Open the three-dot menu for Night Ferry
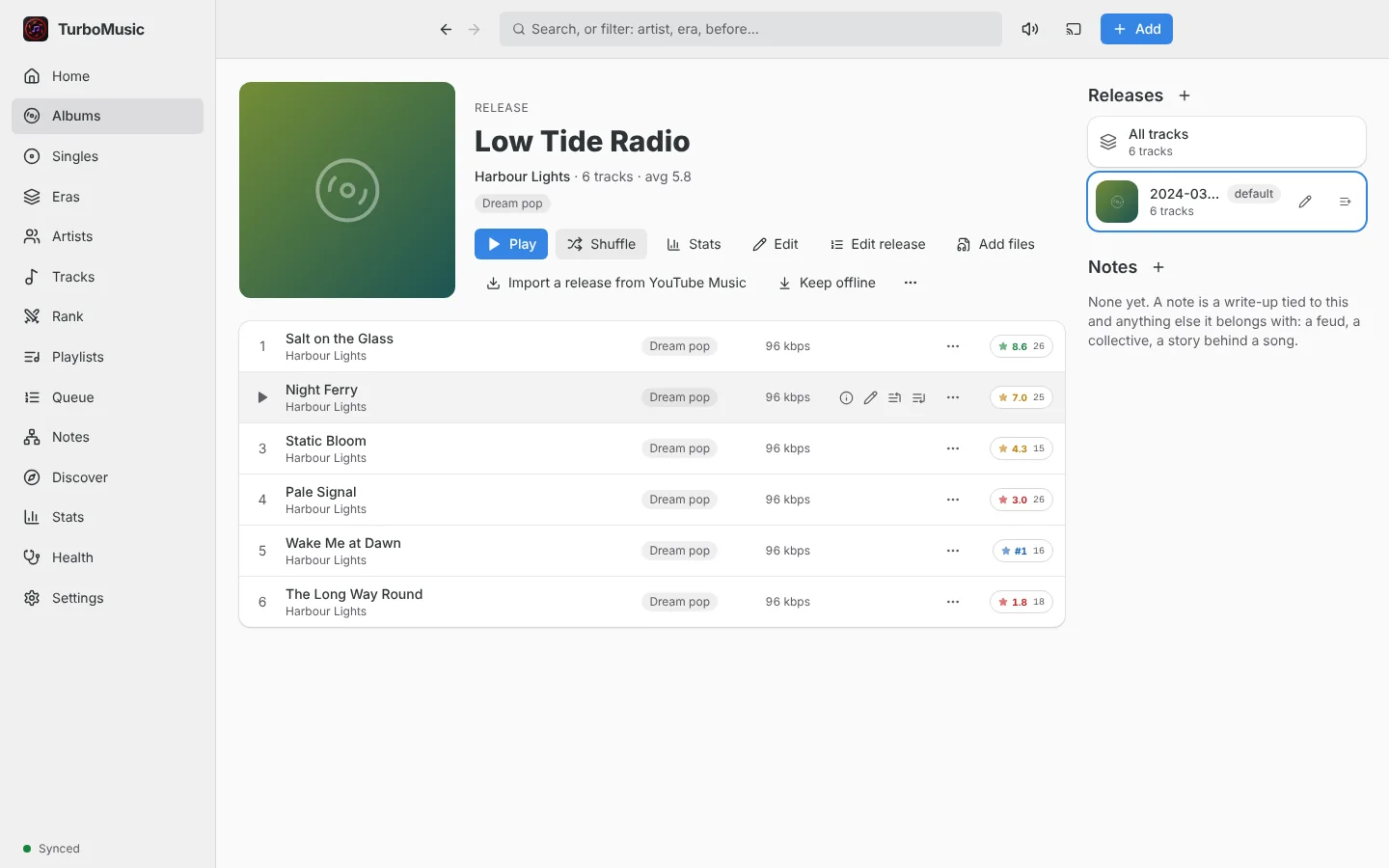 [953, 397]
